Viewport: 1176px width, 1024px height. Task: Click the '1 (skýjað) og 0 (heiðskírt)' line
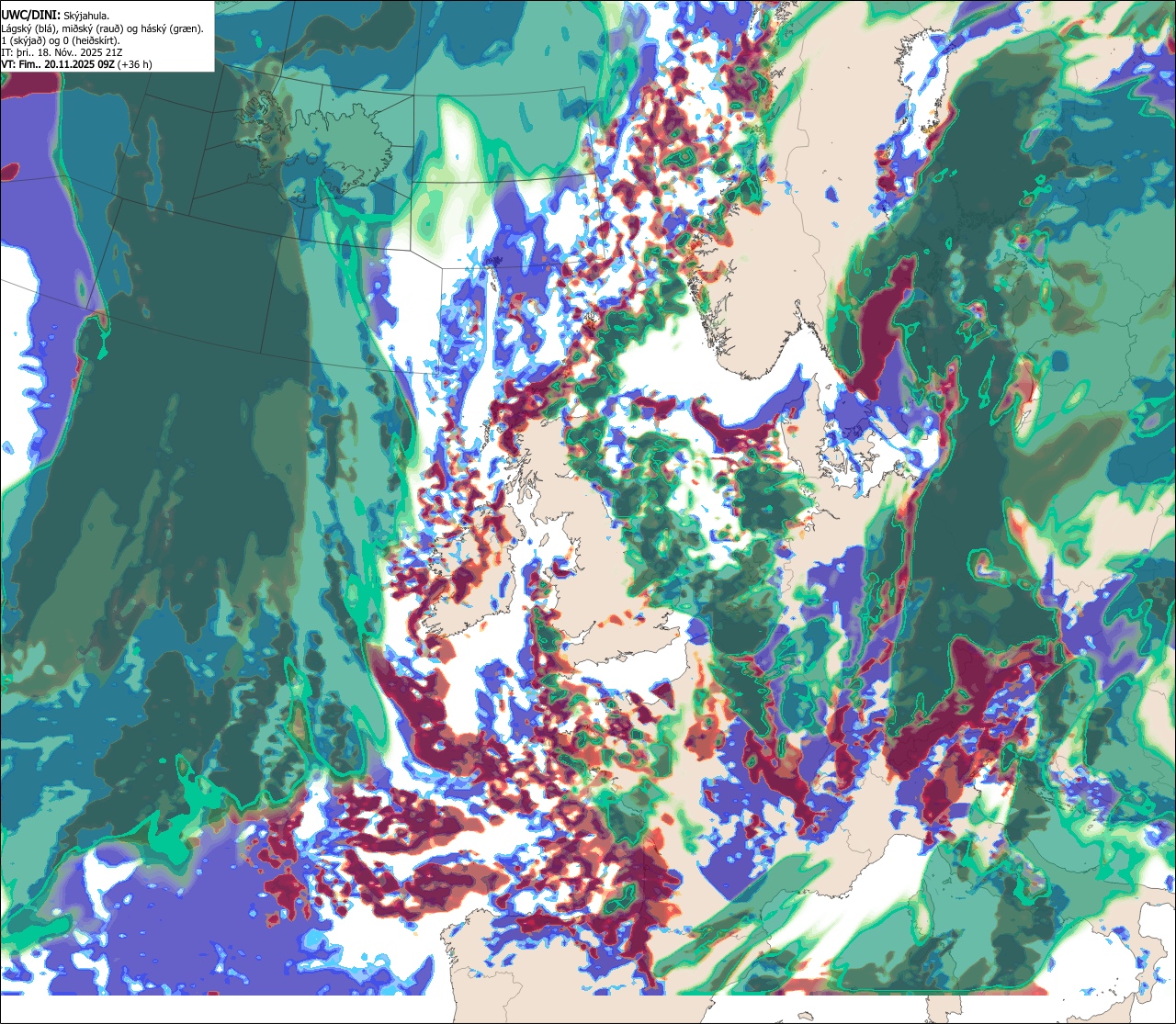(61, 40)
